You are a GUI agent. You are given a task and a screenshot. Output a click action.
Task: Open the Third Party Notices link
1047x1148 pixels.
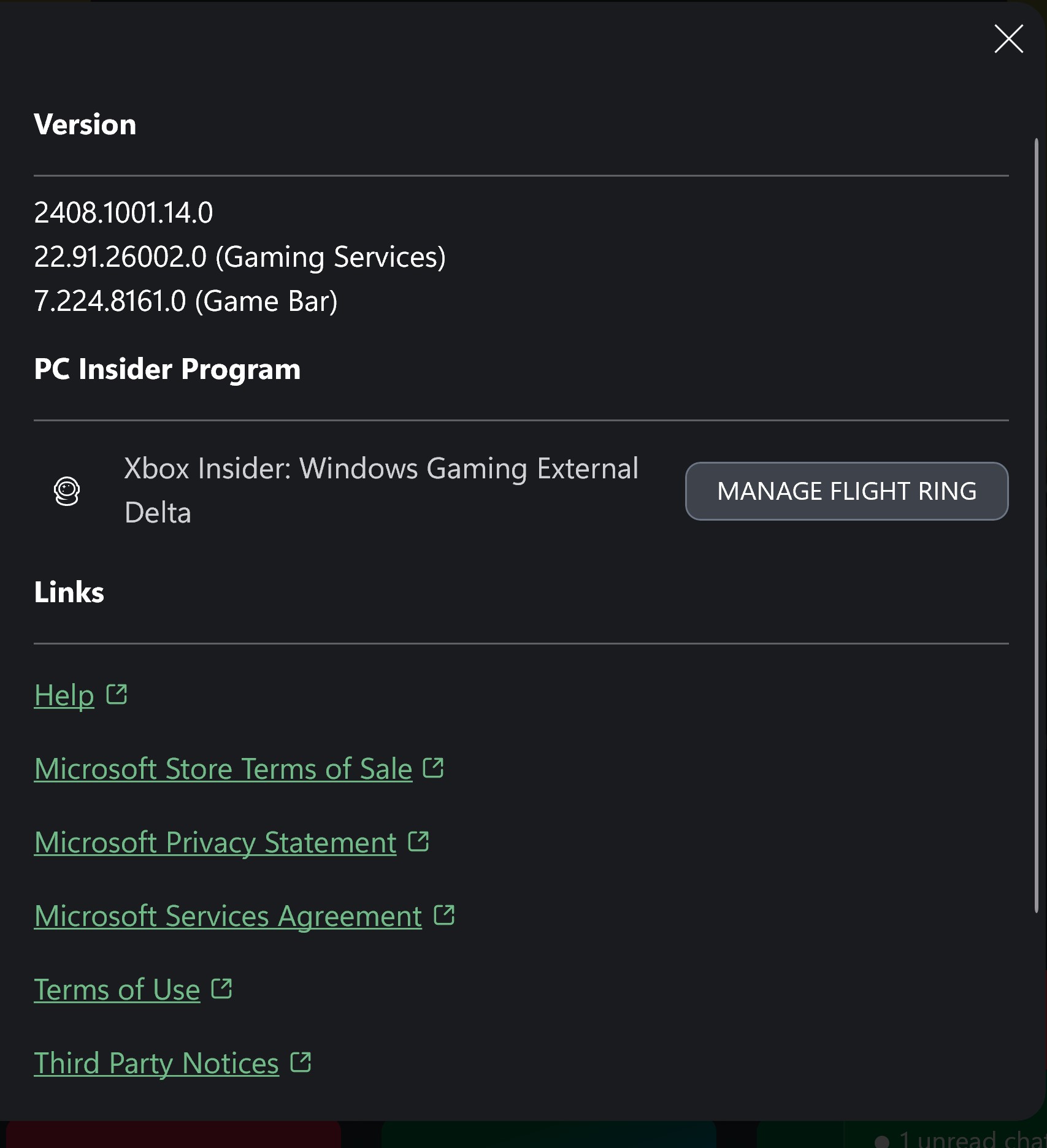[156, 1063]
